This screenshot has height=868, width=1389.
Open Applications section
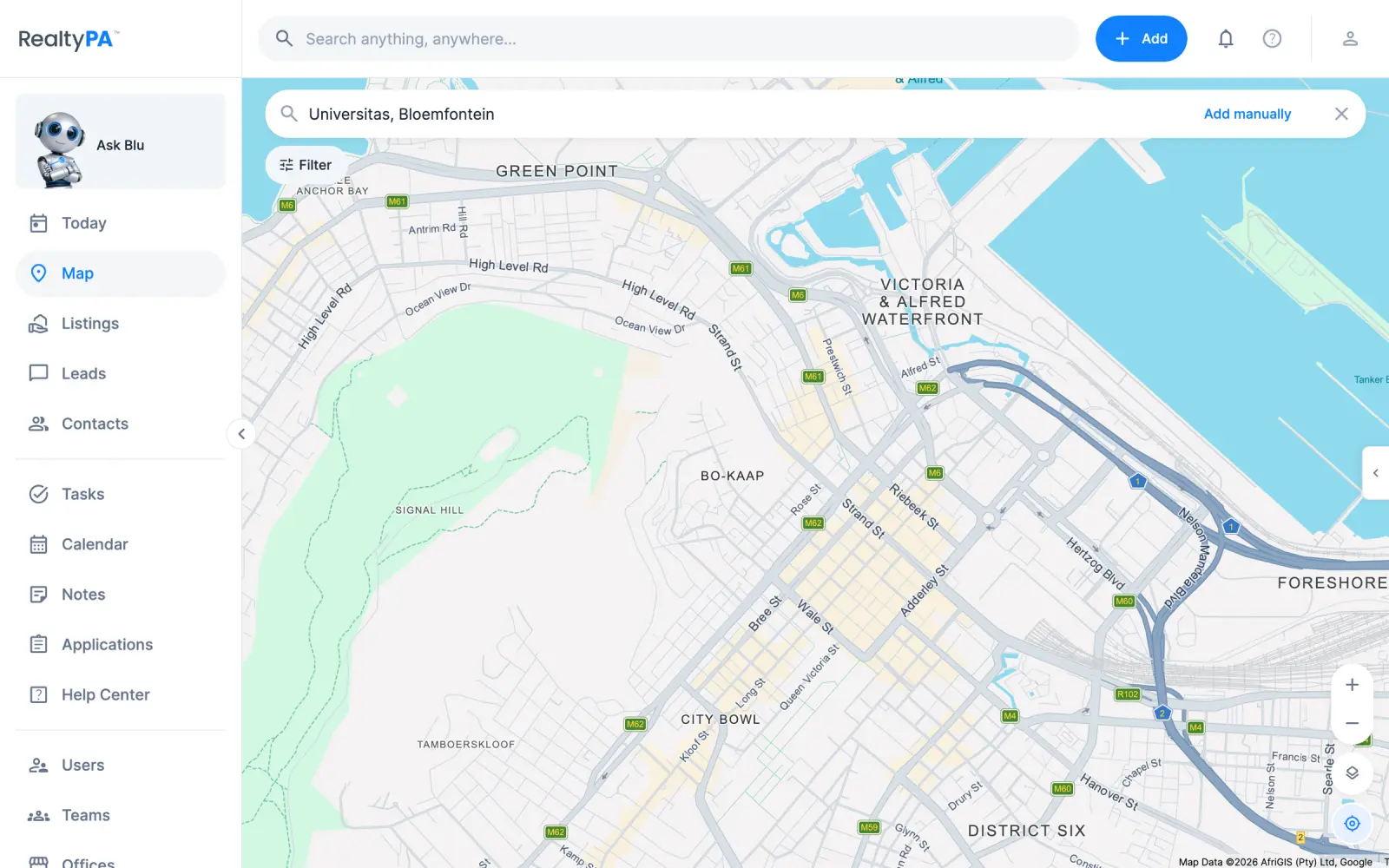click(121, 644)
